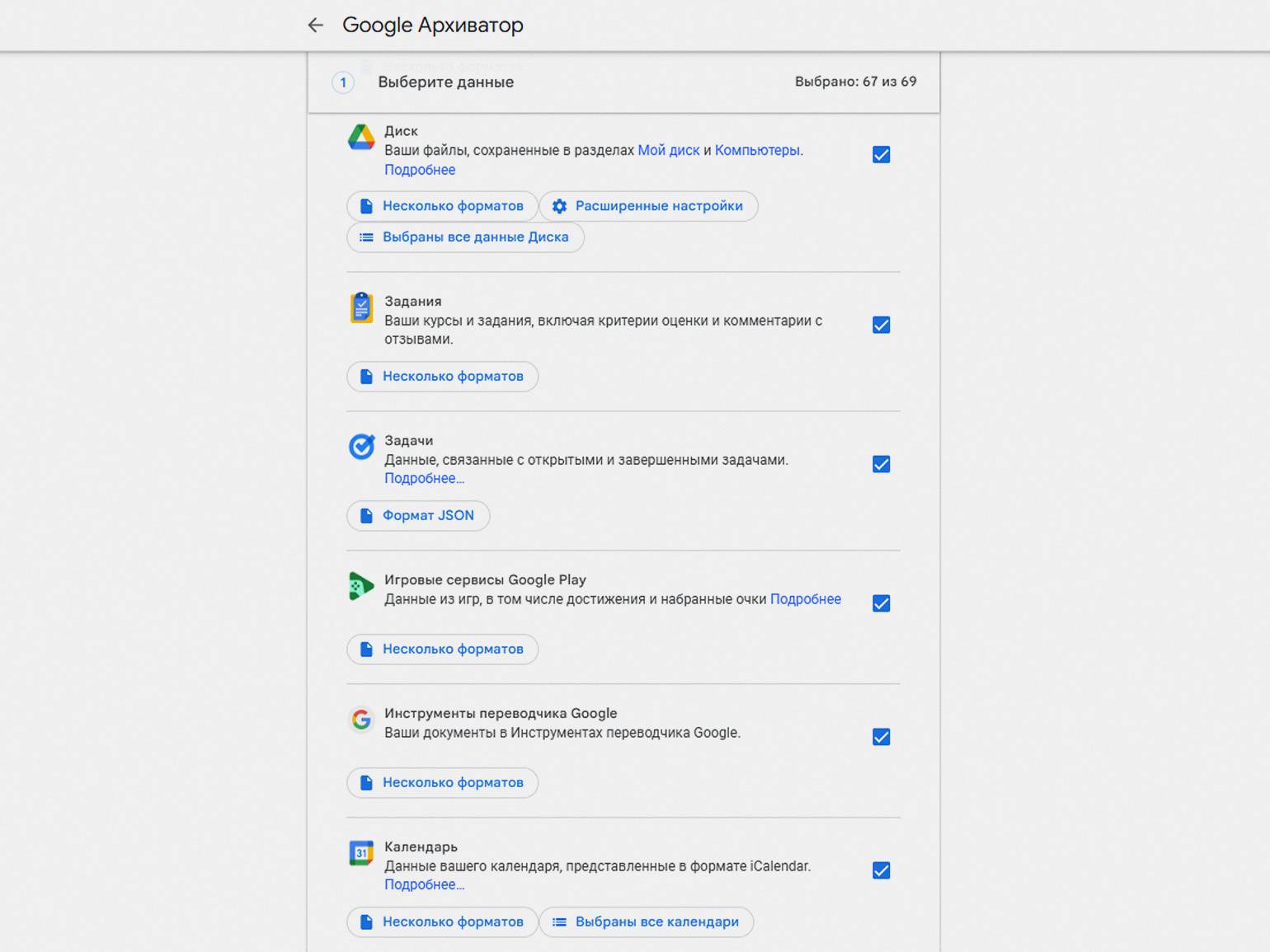
Task: Uncheck the Календарь checkbox
Action: point(881,870)
